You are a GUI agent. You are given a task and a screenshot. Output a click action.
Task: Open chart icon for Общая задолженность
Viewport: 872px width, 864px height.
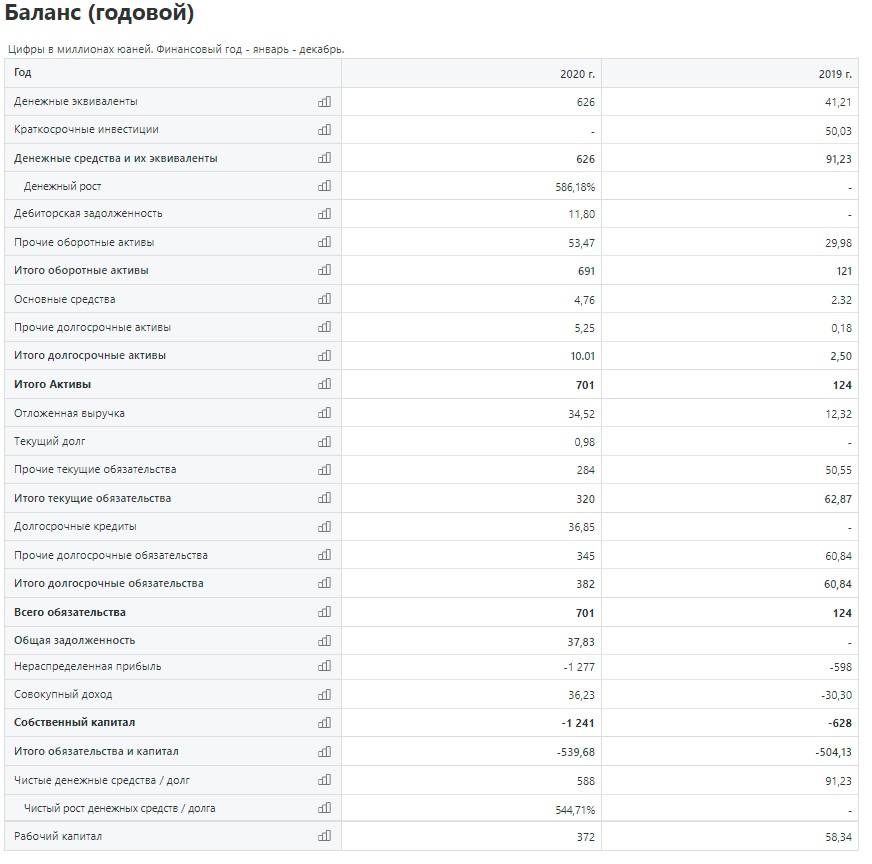click(x=324, y=640)
